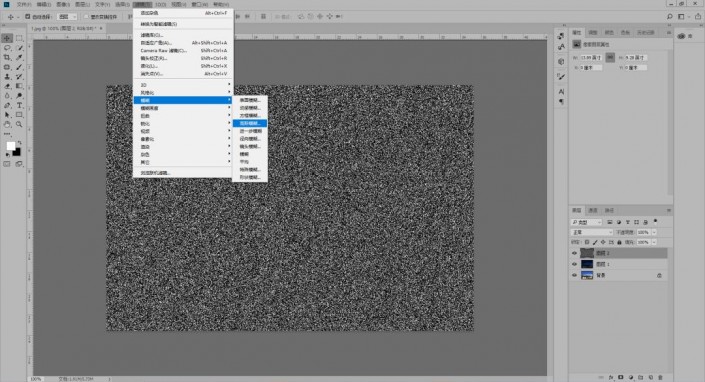Image resolution: width=705 pixels, height=382 pixels.
Task: Select the Crop tool
Action: [x=7, y=58]
